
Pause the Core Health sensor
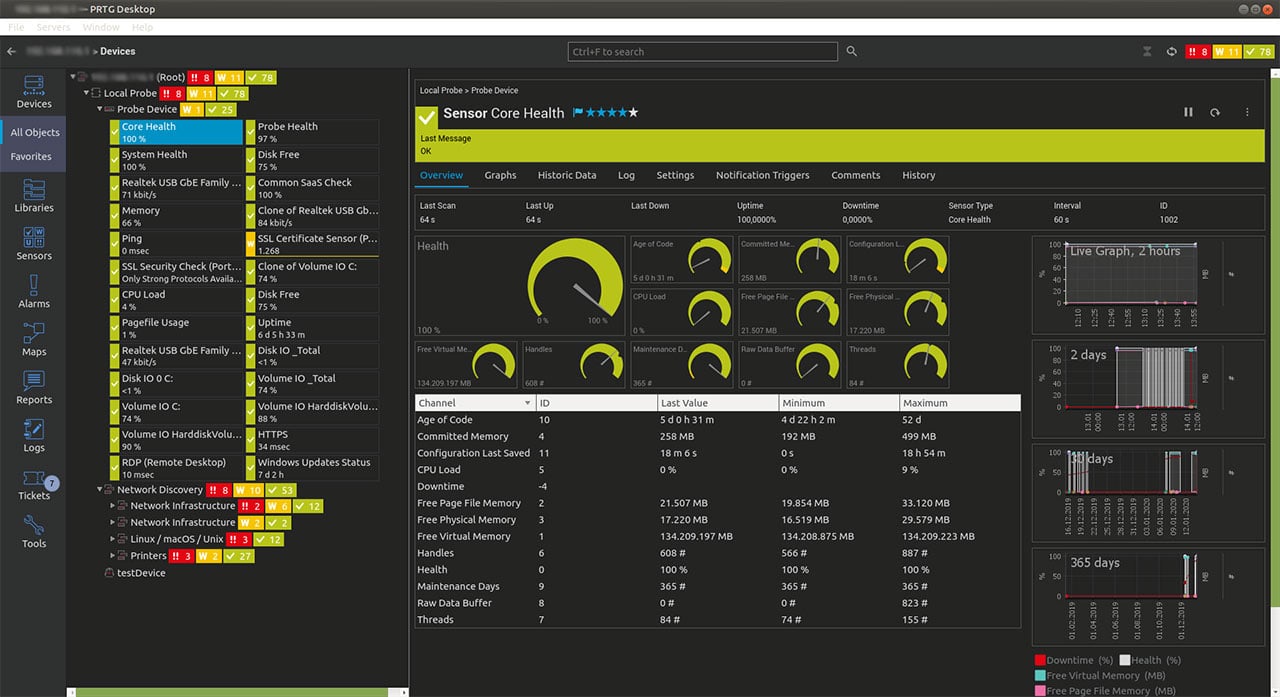(x=1188, y=113)
